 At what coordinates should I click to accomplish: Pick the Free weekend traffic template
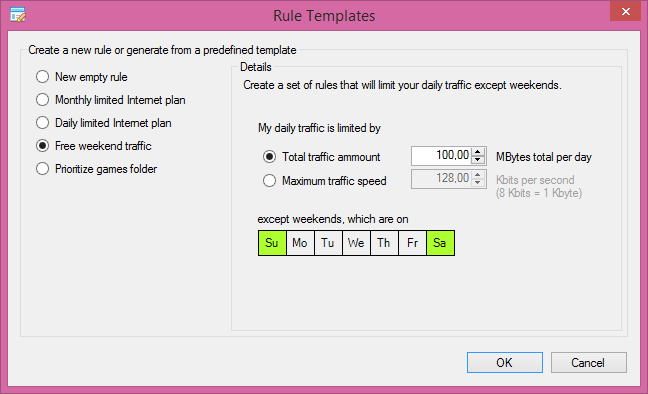point(93,146)
